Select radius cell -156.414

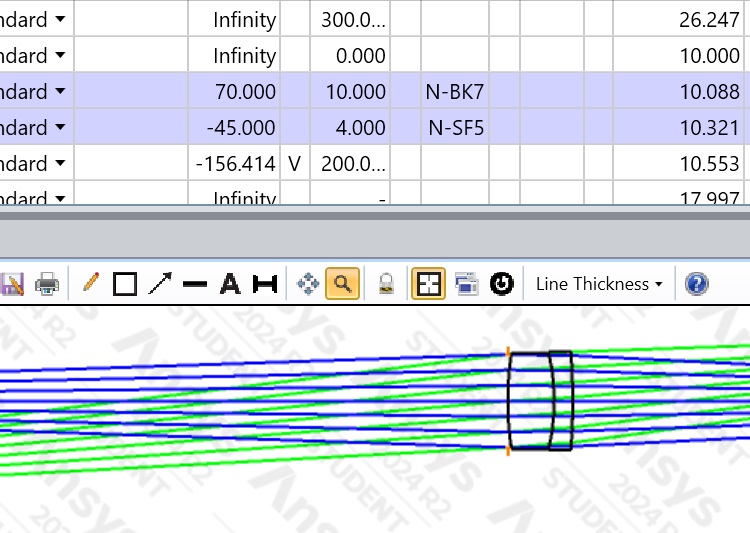[x=234, y=163]
